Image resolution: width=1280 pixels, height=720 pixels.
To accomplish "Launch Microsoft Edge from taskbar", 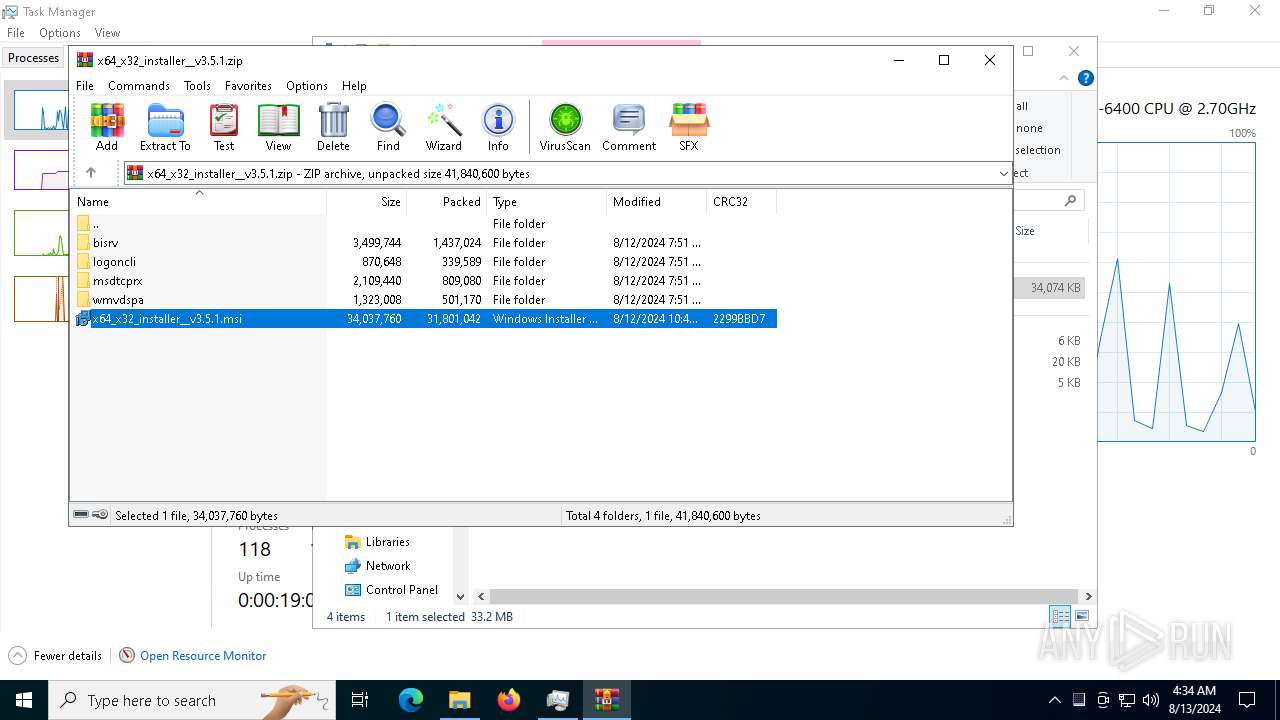I will (411, 700).
